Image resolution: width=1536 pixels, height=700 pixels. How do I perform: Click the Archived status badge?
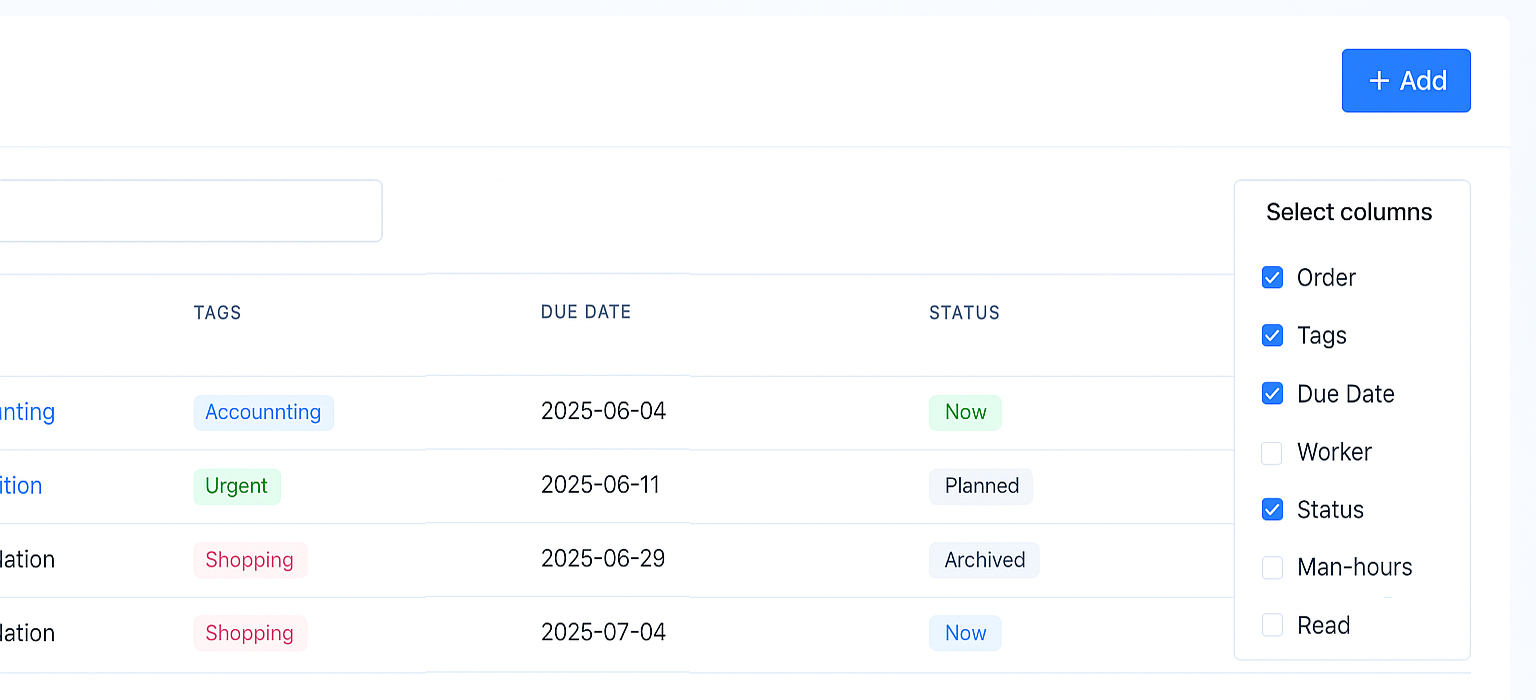pyautogui.click(x=984, y=560)
